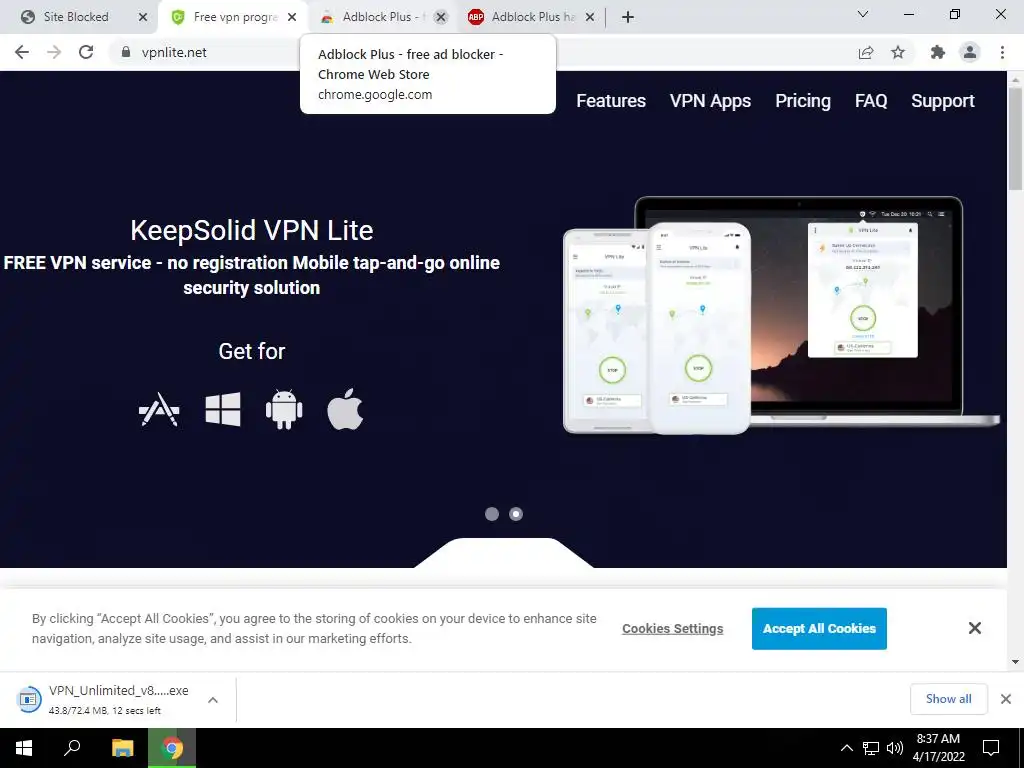The width and height of the screenshot is (1024, 768).
Task: Open Windows taskbar search
Action: tap(72, 748)
